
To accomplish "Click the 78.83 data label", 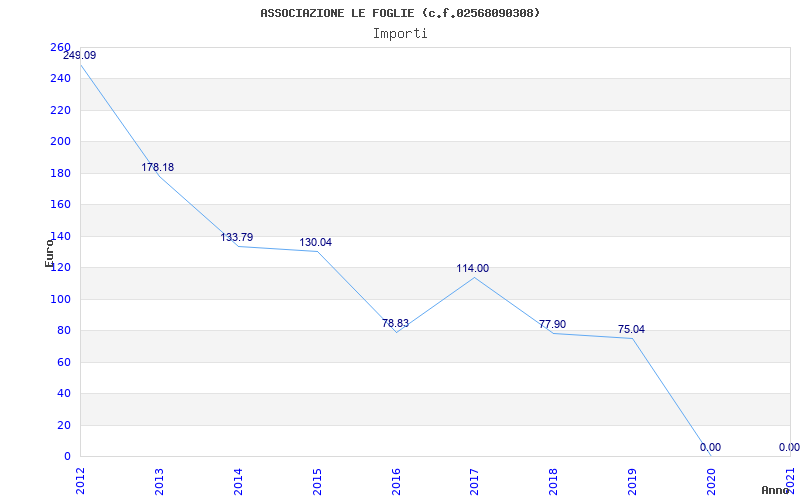I will [395, 323].
